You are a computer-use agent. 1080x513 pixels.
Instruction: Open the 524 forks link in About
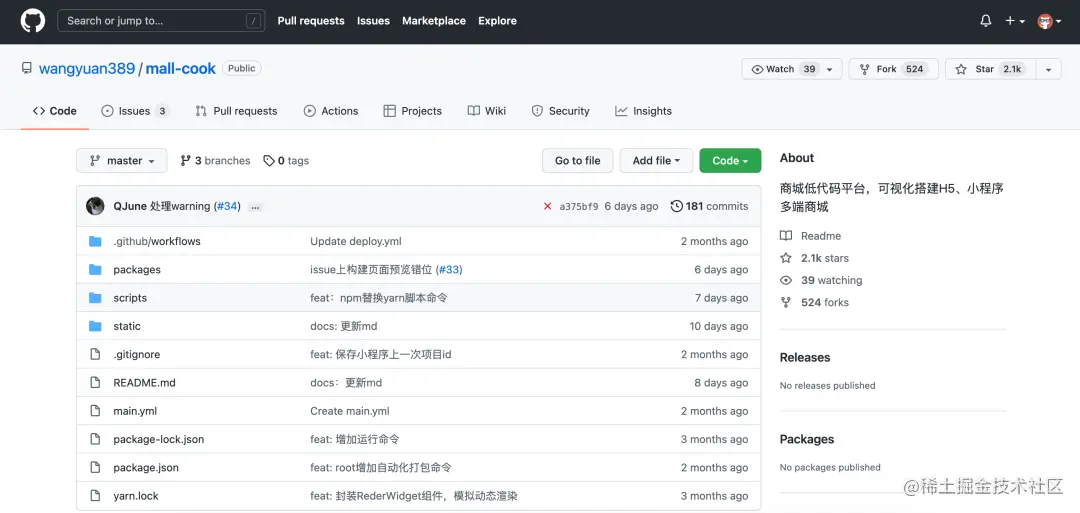tap(814, 302)
